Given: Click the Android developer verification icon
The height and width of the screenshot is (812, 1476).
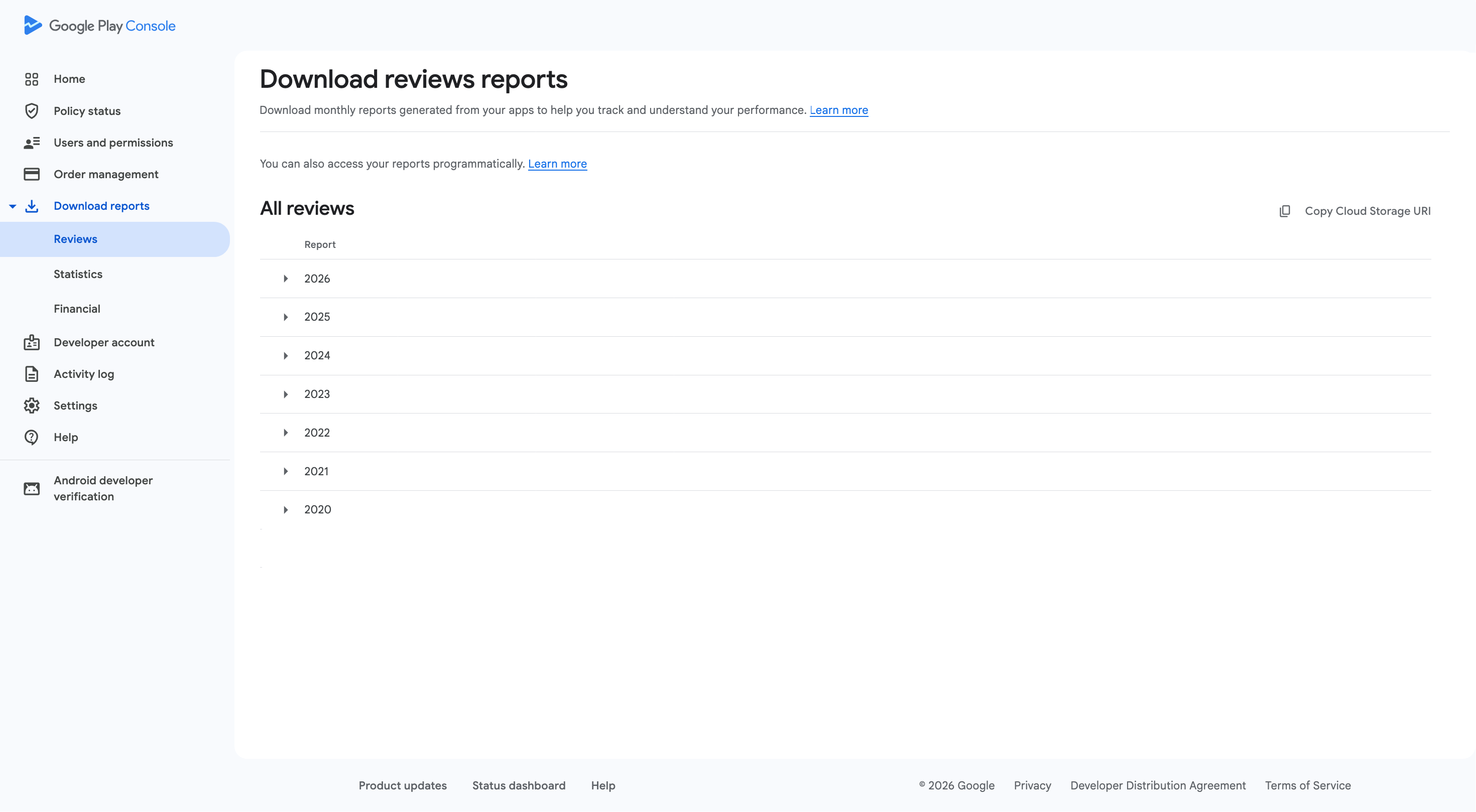Looking at the screenshot, I should tap(32, 488).
